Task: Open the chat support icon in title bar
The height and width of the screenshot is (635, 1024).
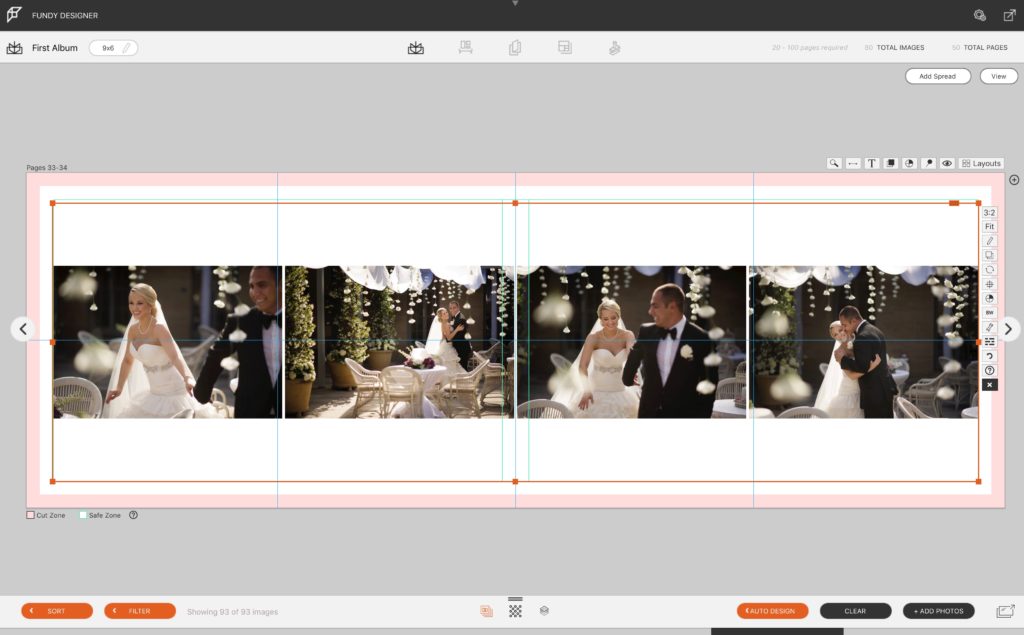Action: (x=980, y=15)
